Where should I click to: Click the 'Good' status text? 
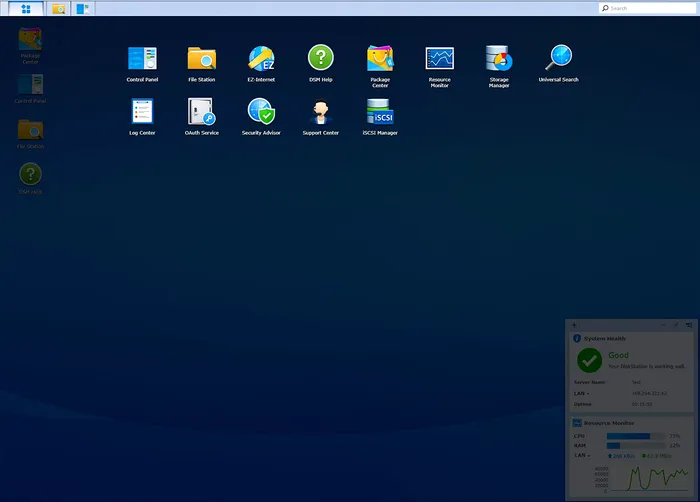click(618, 355)
